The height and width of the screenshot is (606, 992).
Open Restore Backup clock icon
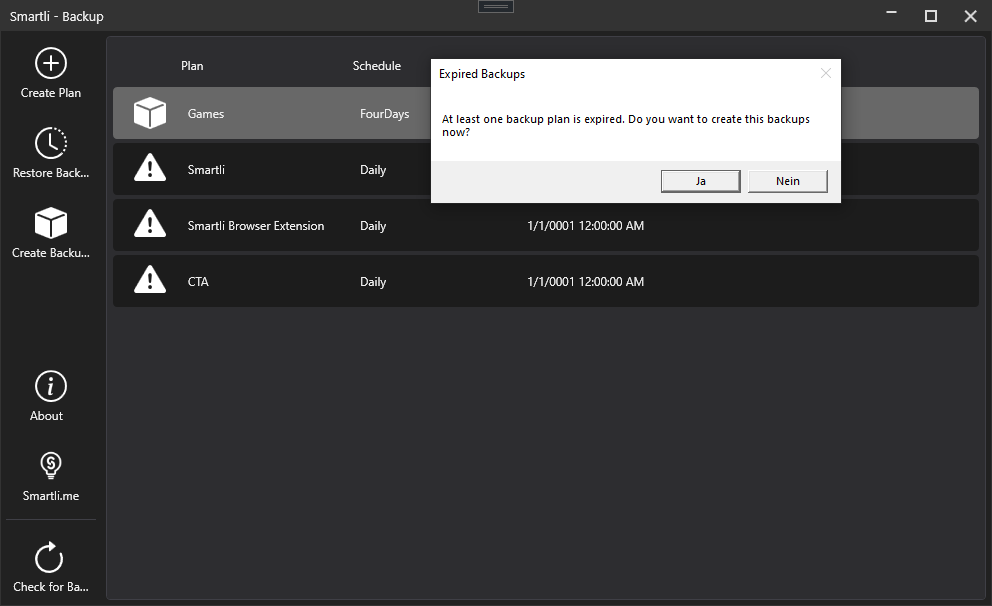(50, 144)
